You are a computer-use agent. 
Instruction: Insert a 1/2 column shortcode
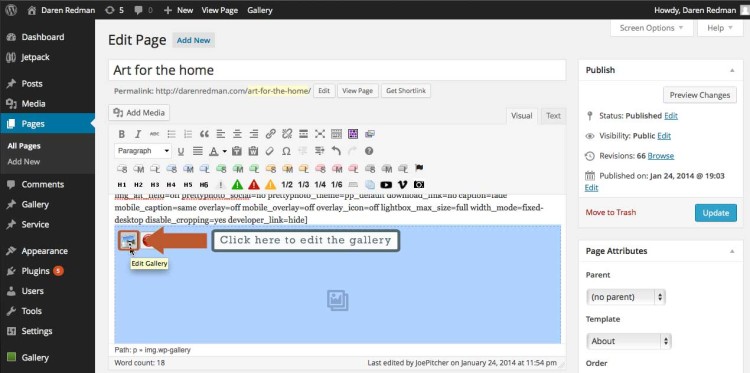tap(287, 185)
